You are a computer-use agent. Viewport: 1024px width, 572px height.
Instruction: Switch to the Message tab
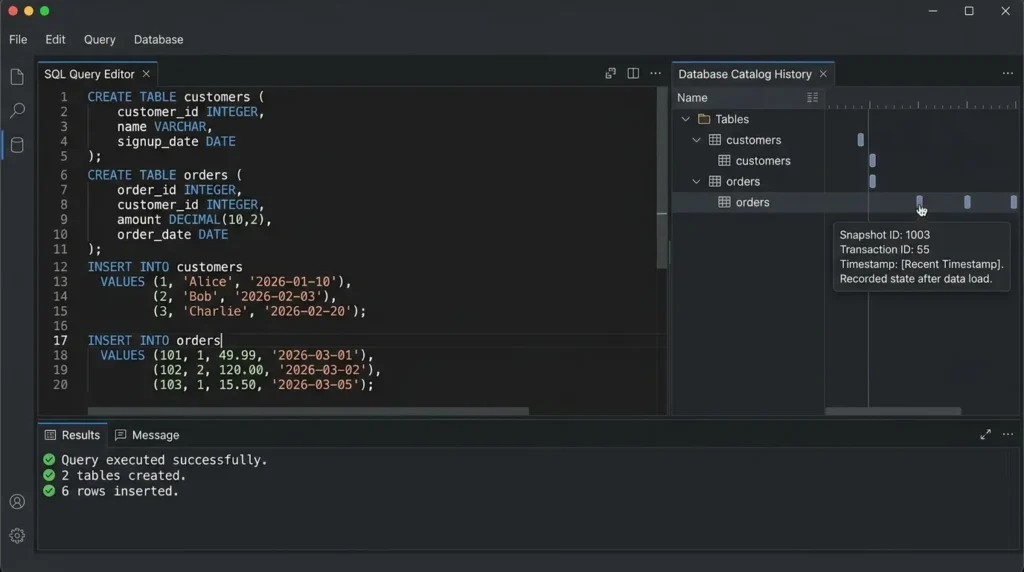click(147, 435)
